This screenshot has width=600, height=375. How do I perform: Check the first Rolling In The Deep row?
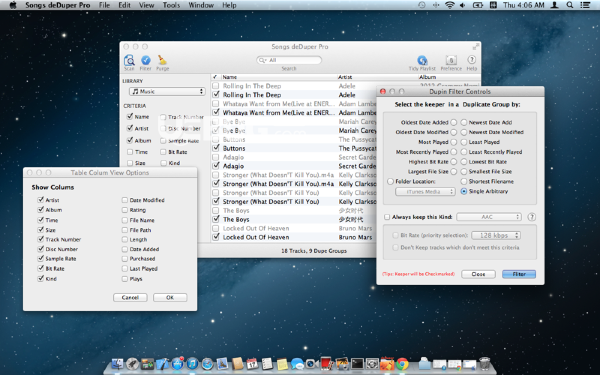(x=216, y=86)
